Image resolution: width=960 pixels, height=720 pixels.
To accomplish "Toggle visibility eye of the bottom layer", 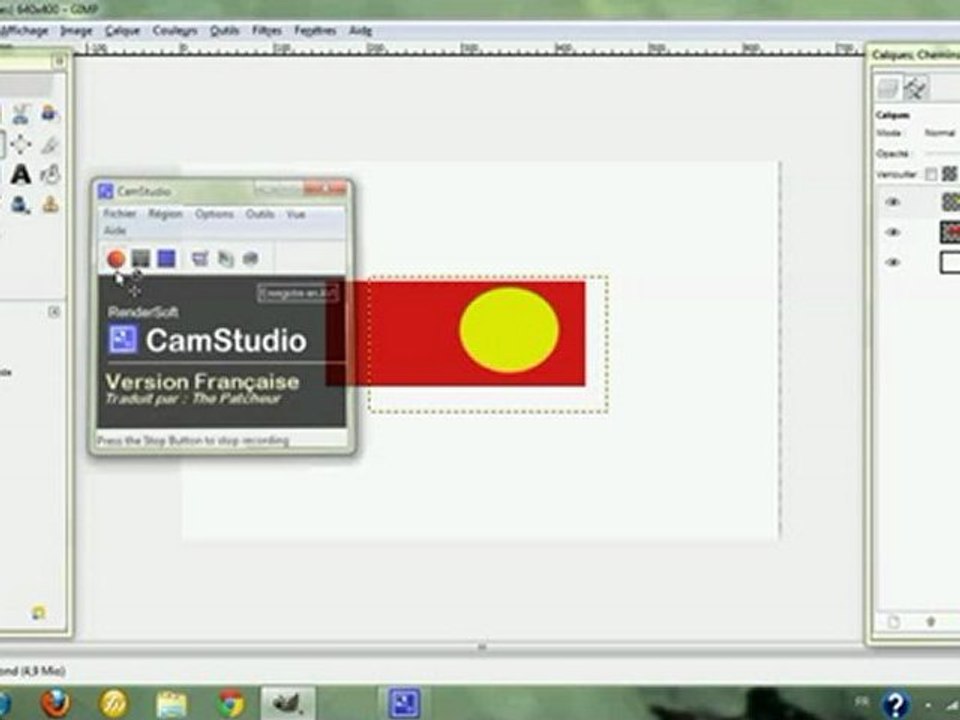I will [x=893, y=262].
